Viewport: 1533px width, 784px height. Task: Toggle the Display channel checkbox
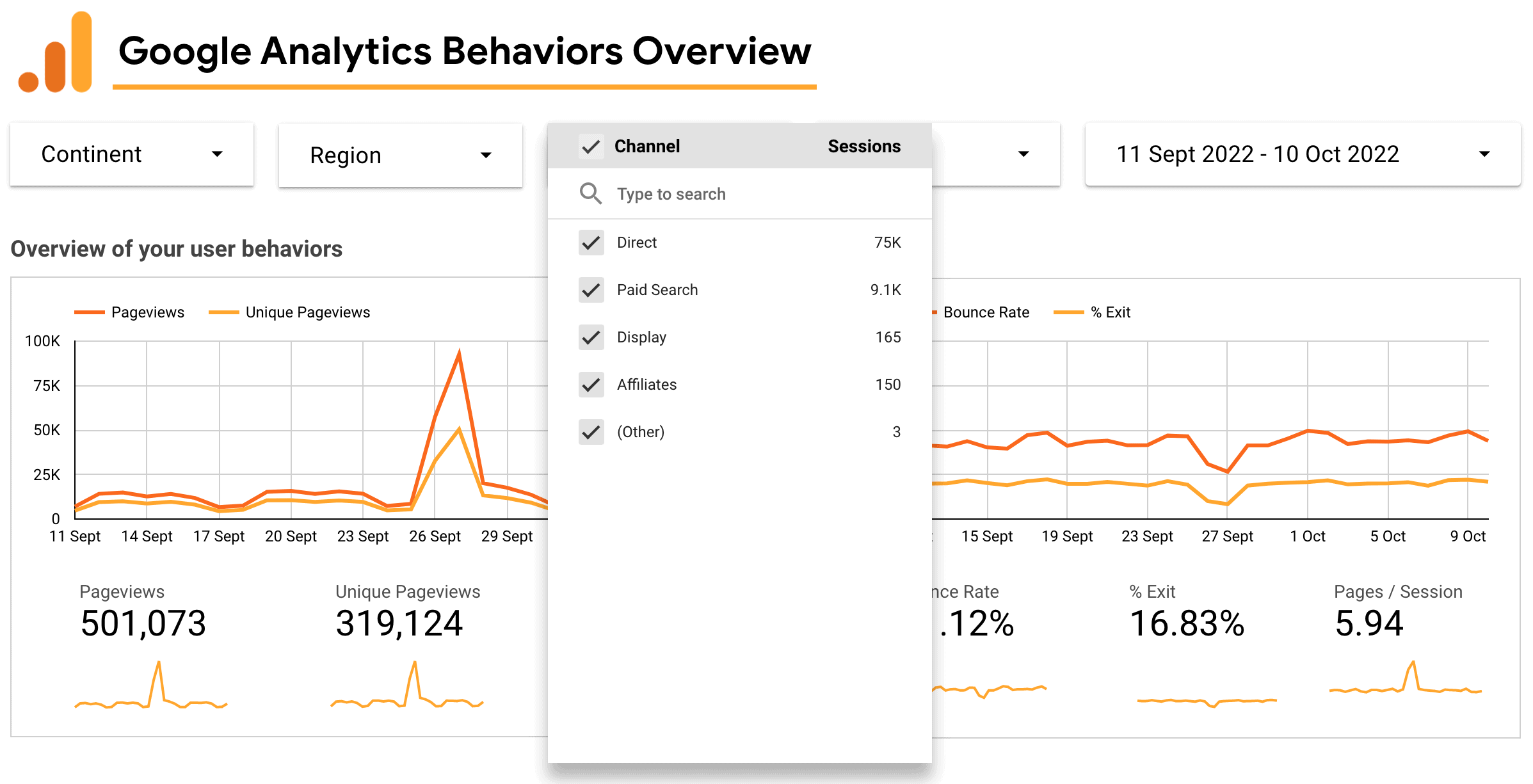(591, 337)
